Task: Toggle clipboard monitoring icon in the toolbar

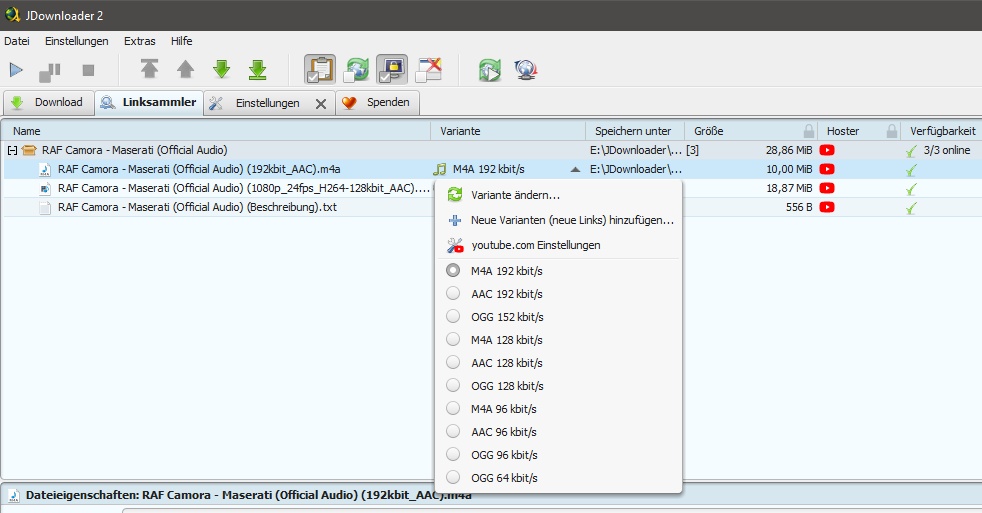Action: coord(320,69)
